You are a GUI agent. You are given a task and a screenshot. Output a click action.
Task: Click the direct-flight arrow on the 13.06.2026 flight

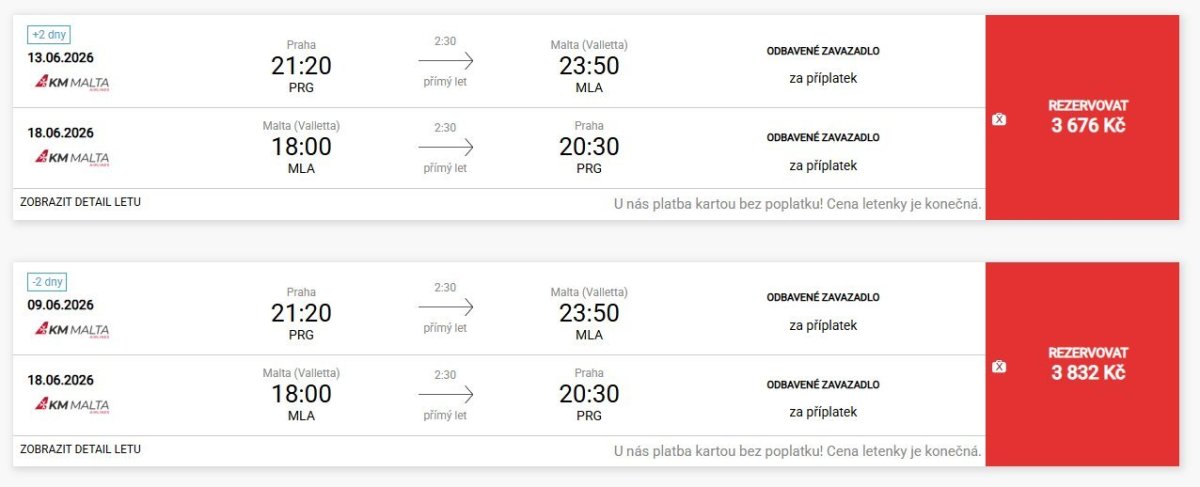click(445, 60)
